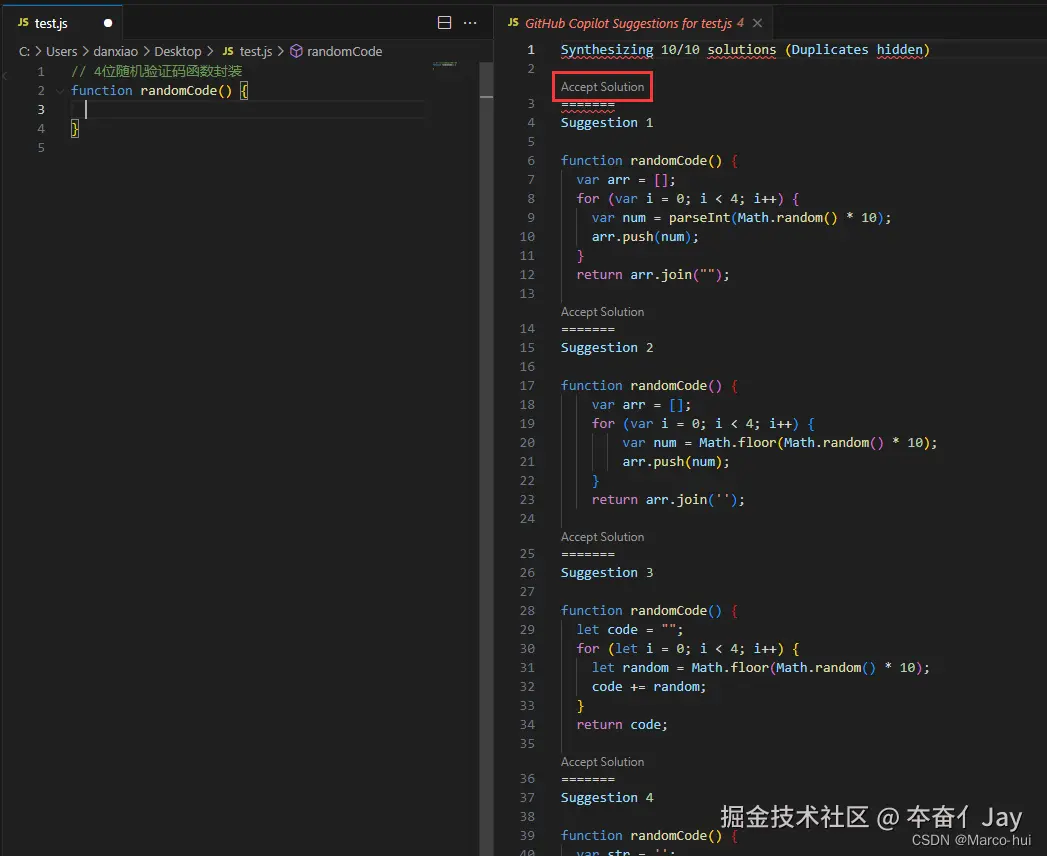1047x856 pixels.
Task: Click the unsaved dot on the test.js tab
Action: pos(108,23)
